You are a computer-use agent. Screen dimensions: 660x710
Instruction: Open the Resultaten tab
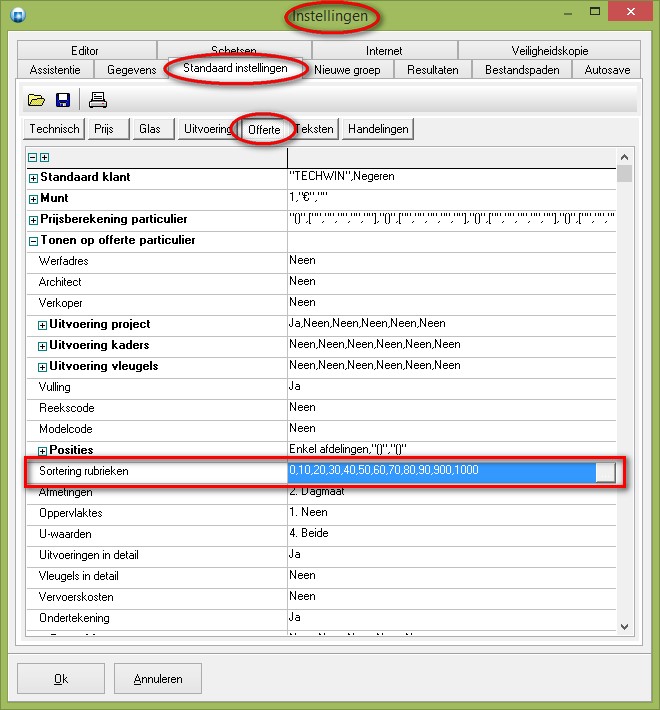(433, 70)
